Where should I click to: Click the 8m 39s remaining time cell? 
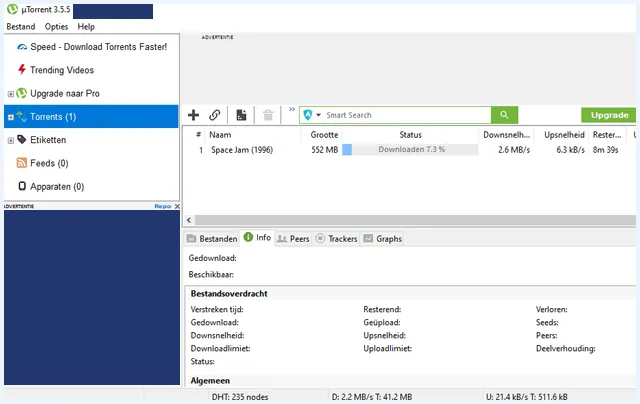[x=606, y=150]
